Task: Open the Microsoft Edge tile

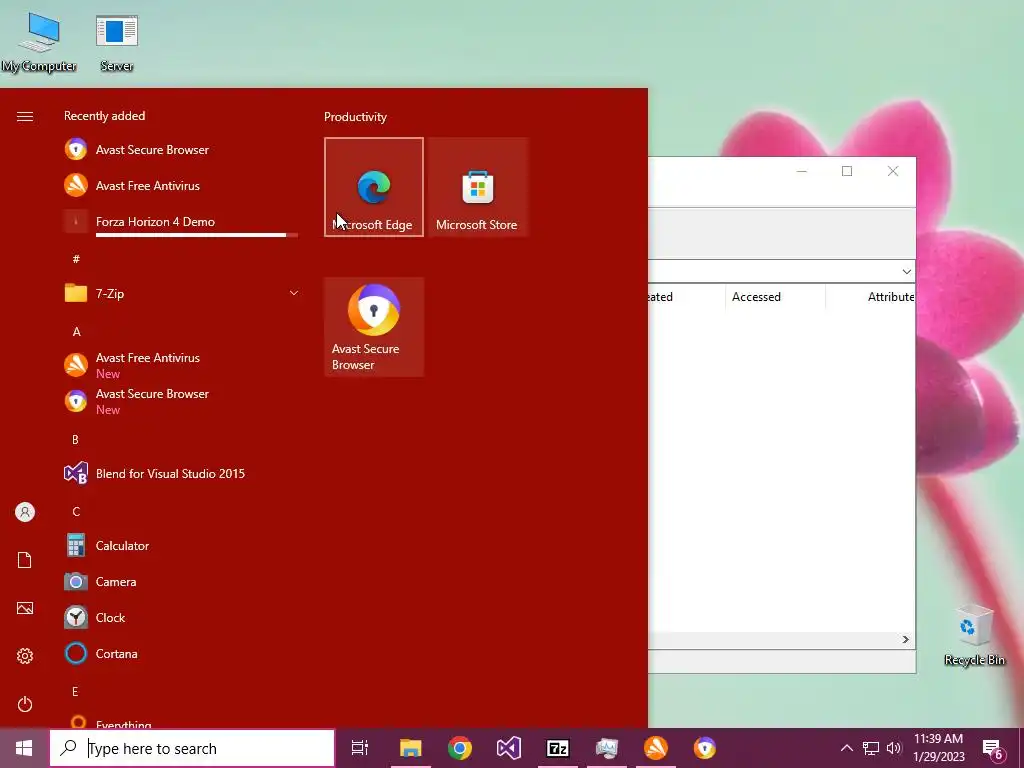Action: point(374,187)
